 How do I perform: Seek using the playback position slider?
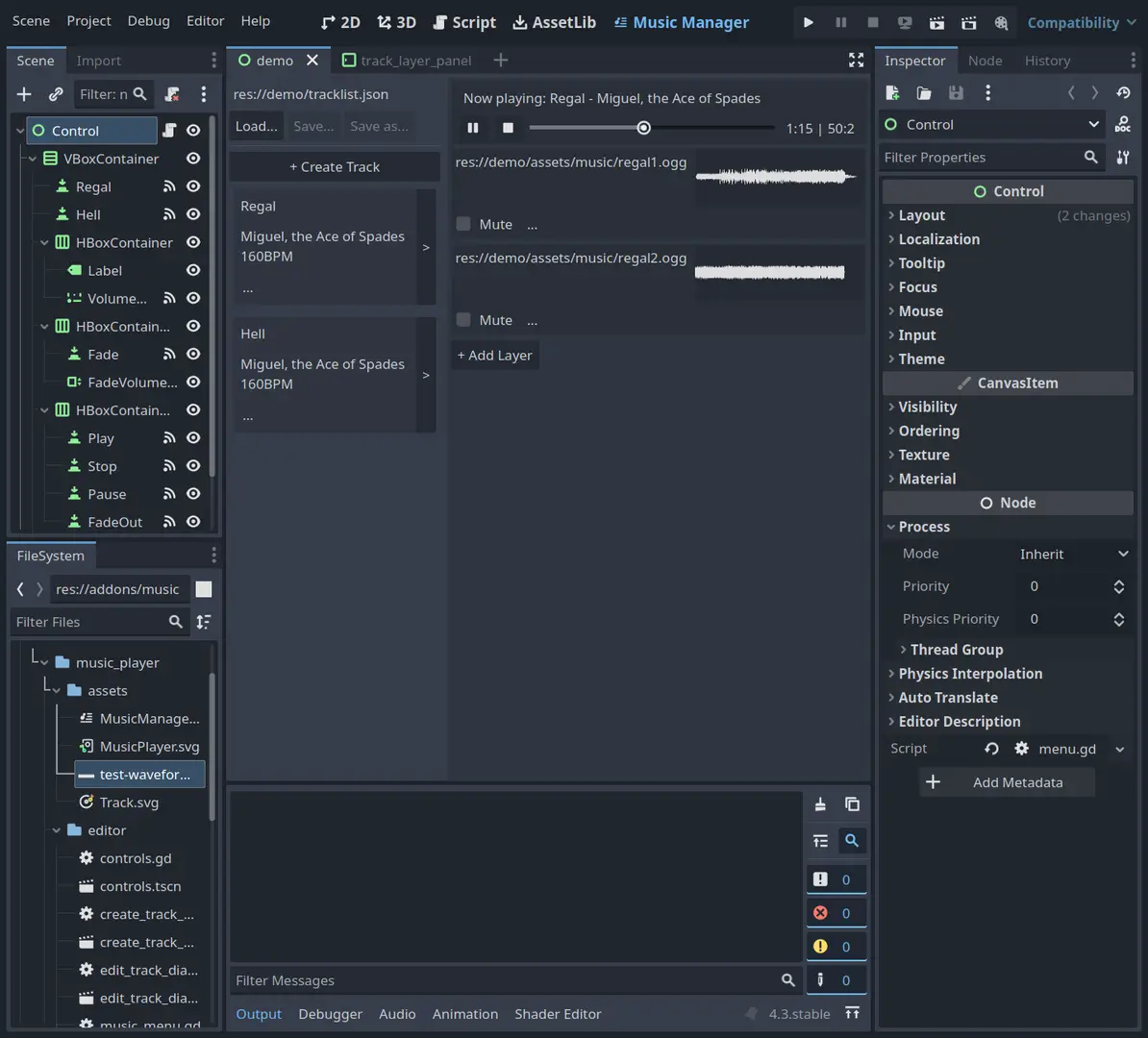pyautogui.click(x=652, y=128)
